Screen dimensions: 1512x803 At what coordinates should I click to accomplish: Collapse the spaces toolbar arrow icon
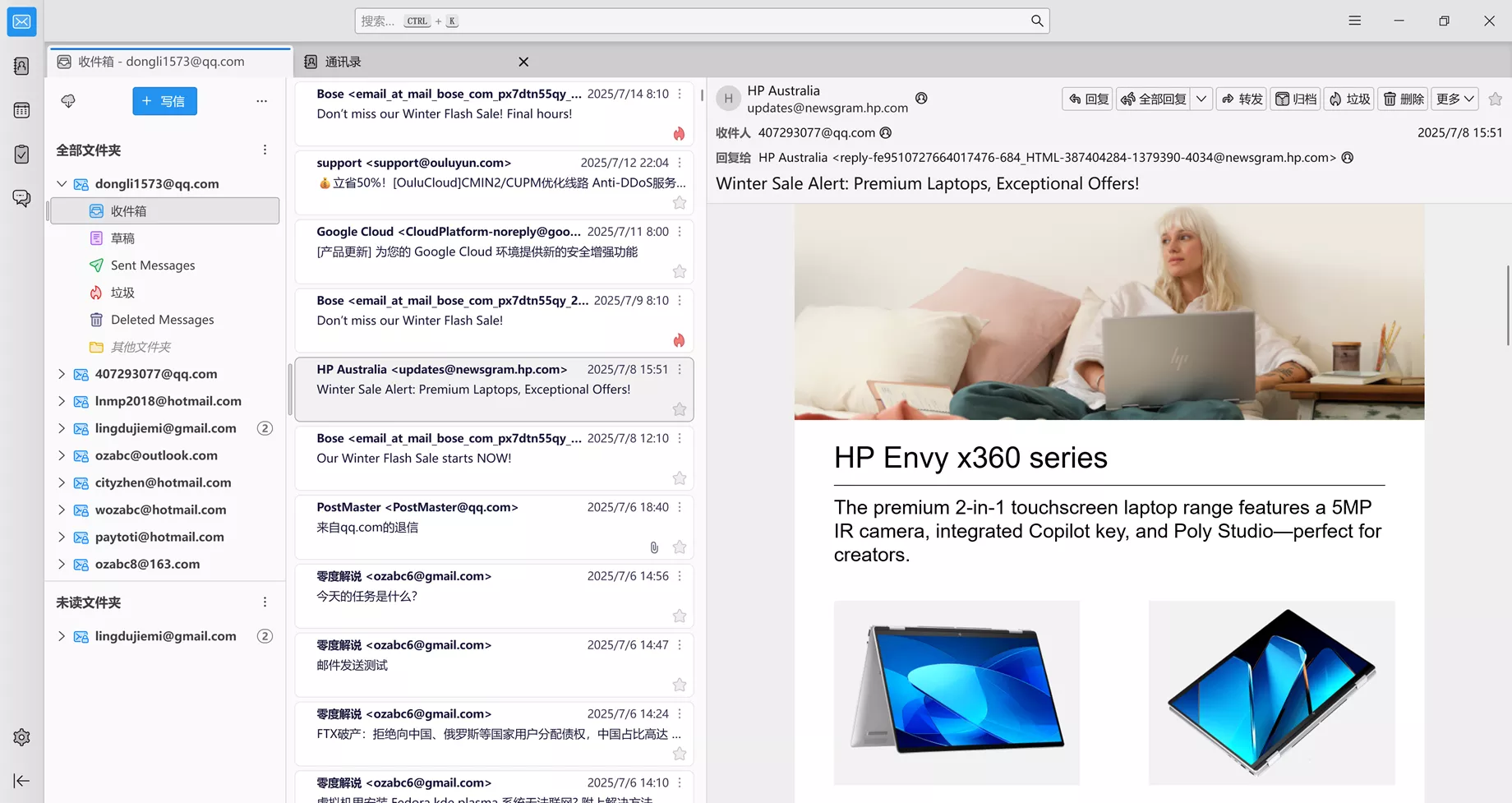(21, 781)
